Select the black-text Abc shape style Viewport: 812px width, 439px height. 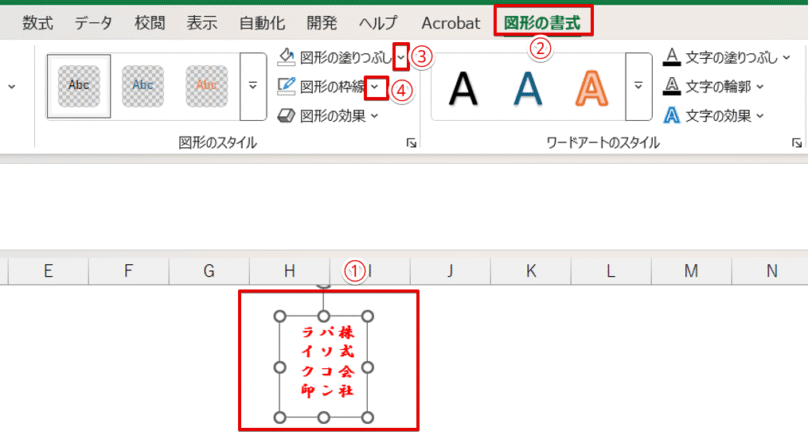79,86
